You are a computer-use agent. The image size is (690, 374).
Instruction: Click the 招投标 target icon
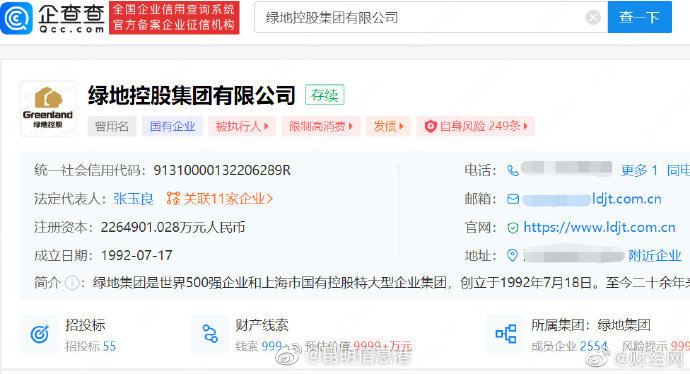pyautogui.click(x=40, y=334)
